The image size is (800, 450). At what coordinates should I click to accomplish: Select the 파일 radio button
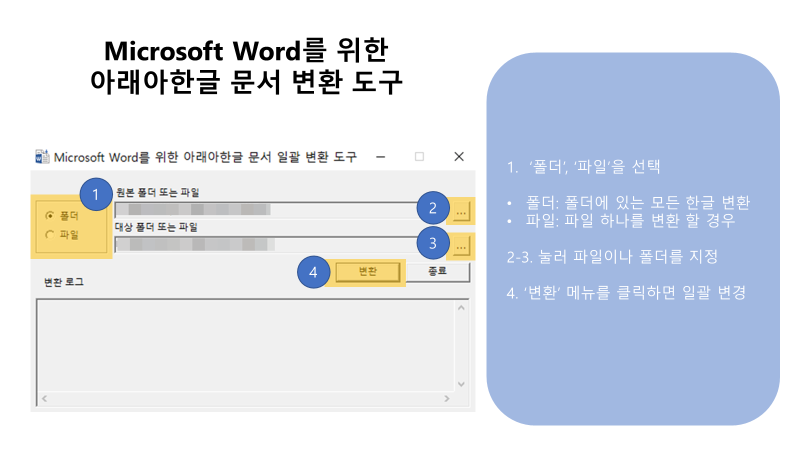pyautogui.click(x=50, y=235)
